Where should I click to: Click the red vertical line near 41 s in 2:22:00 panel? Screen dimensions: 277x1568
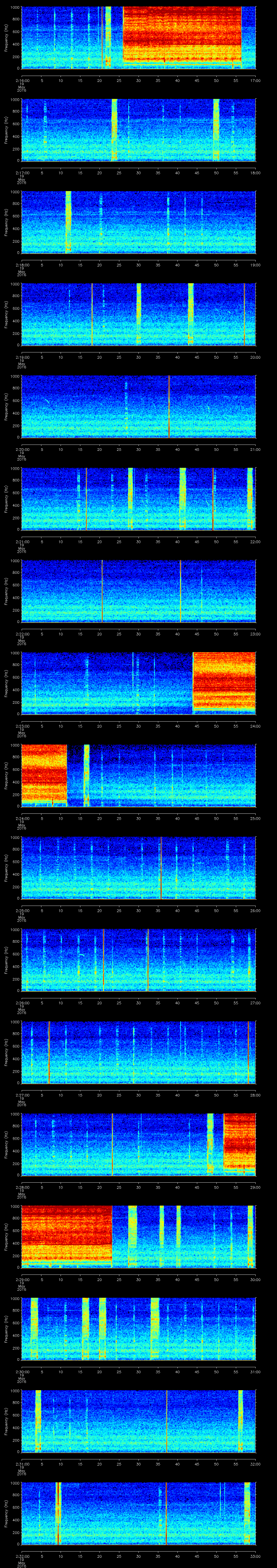coord(181,591)
